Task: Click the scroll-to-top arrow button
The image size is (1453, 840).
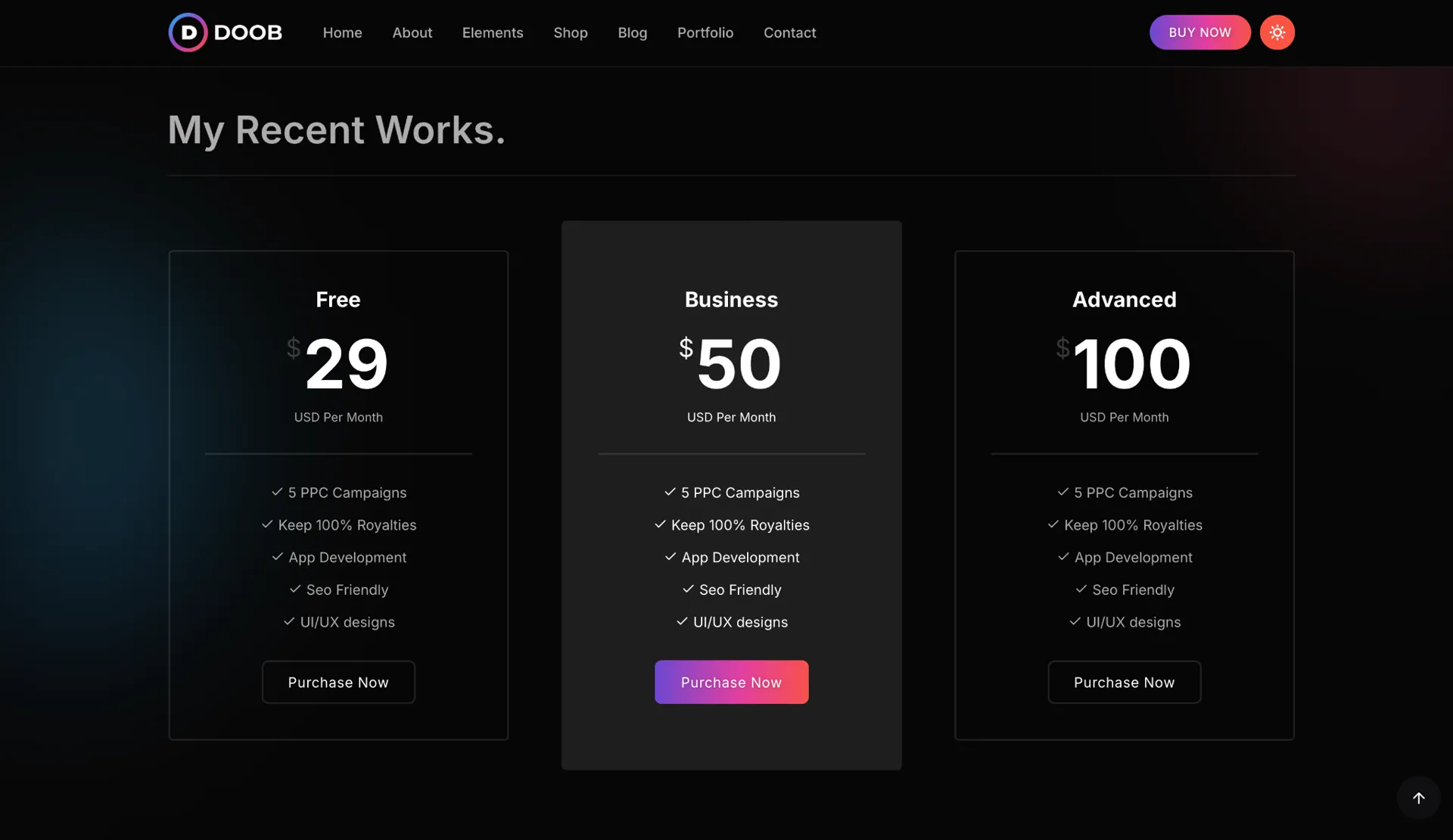Action: (x=1418, y=798)
